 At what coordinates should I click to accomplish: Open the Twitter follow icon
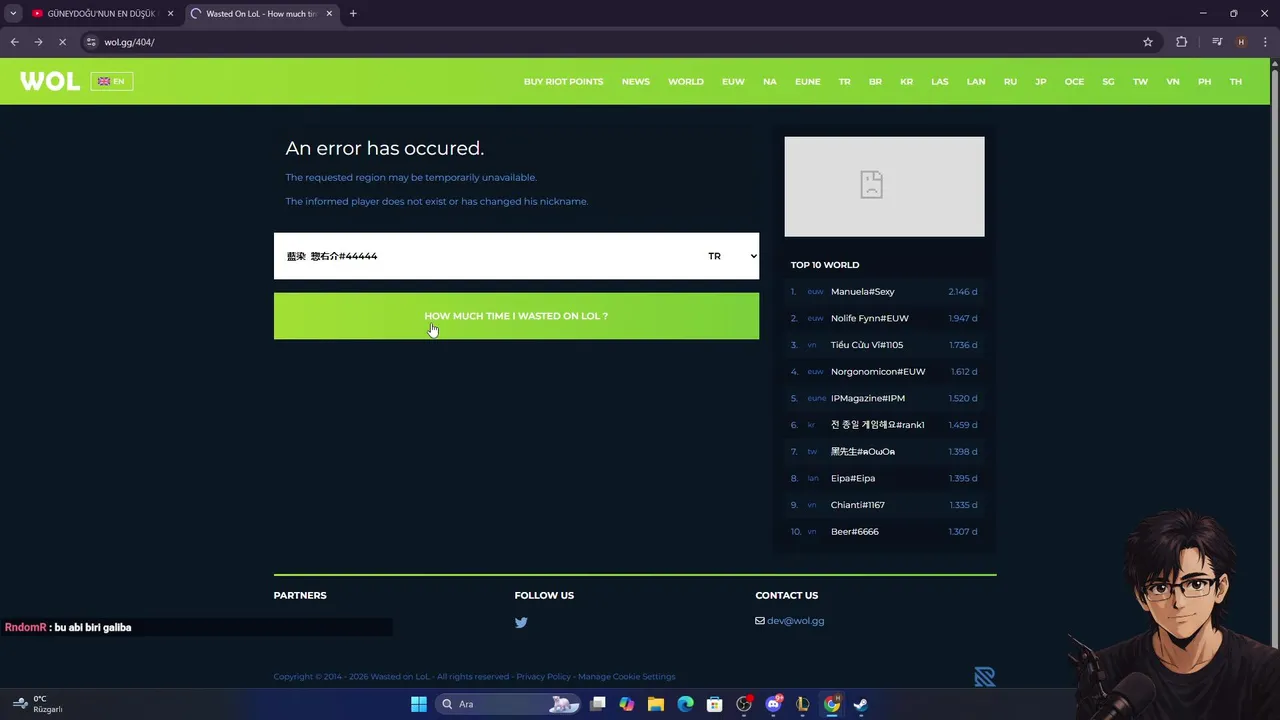[x=521, y=622]
